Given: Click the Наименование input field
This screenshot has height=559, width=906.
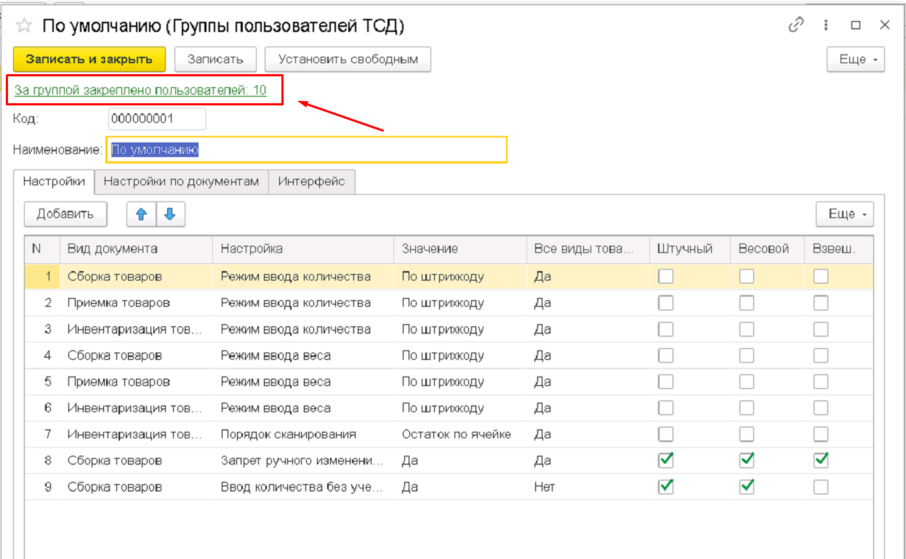Looking at the screenshot, I should tap(308, 149).
